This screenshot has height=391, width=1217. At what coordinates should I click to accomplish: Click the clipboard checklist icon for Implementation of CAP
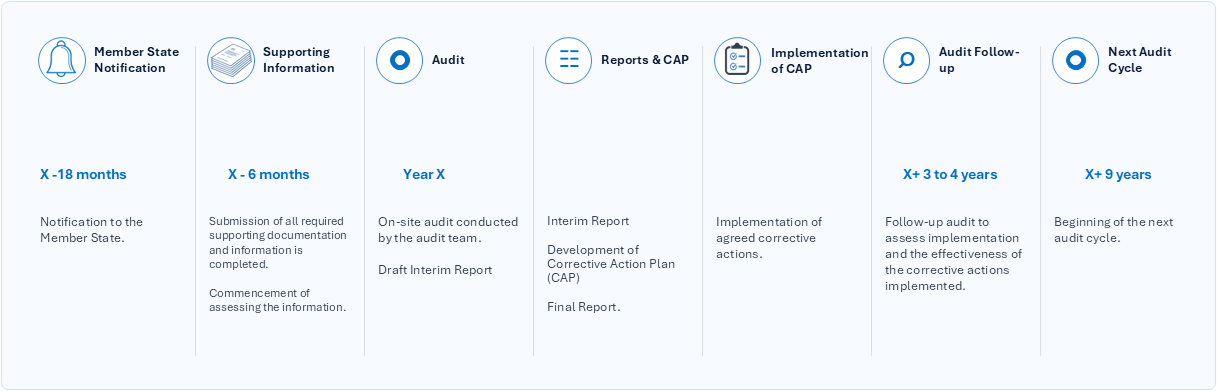(738, 60)
